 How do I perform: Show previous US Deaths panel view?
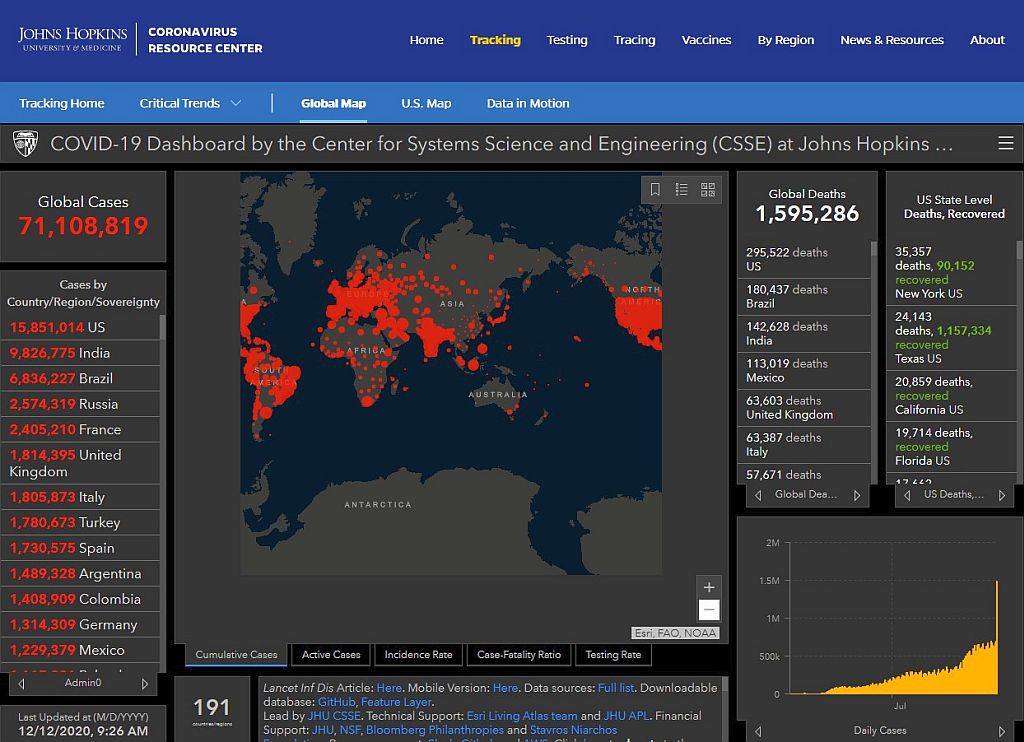[907, 495]
